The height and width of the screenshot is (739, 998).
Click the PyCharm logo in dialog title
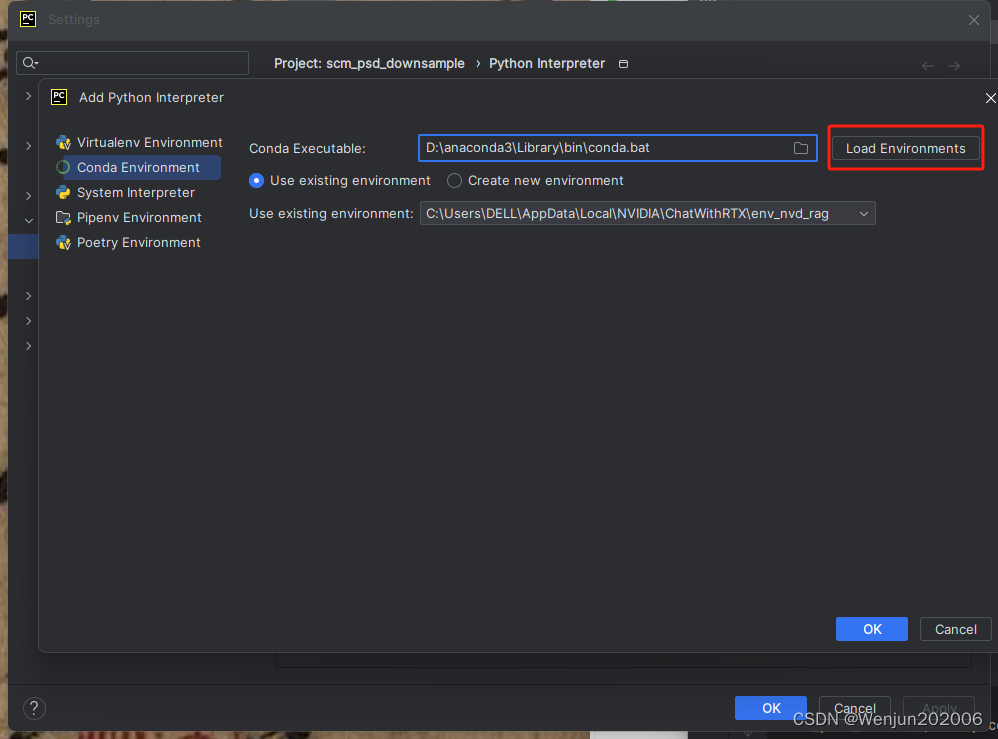[58, 97]
